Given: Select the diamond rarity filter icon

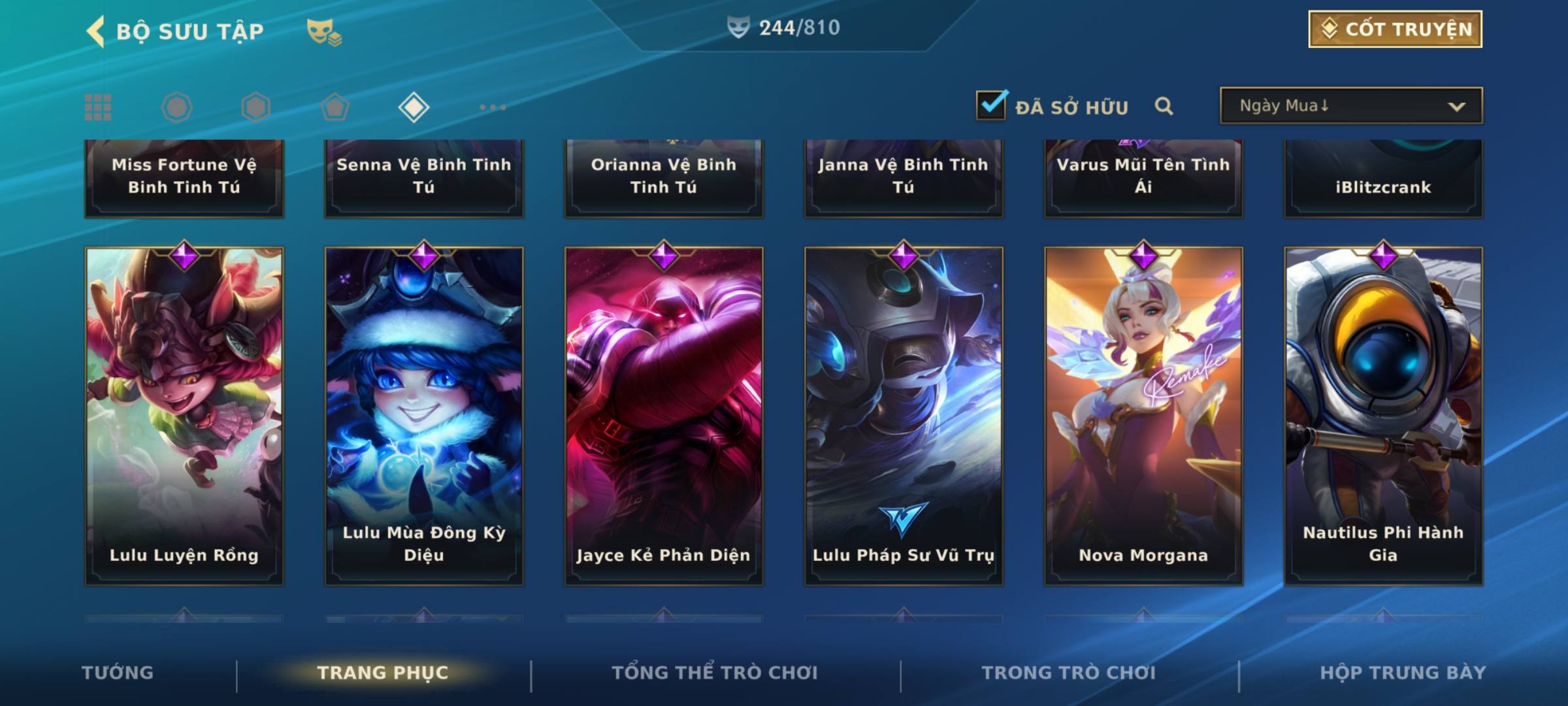Looking at the screenshot, I should (414, 107).
